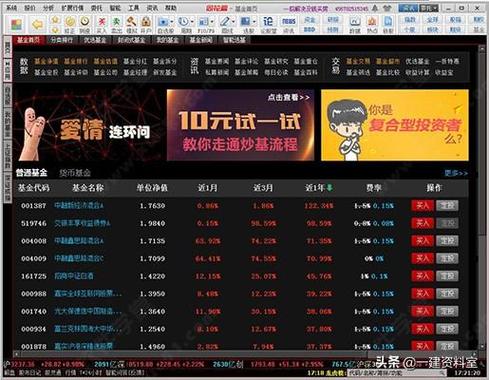Click the 热点 hot topics flame icon
This screenshot has height=380, width=489.
372,25
